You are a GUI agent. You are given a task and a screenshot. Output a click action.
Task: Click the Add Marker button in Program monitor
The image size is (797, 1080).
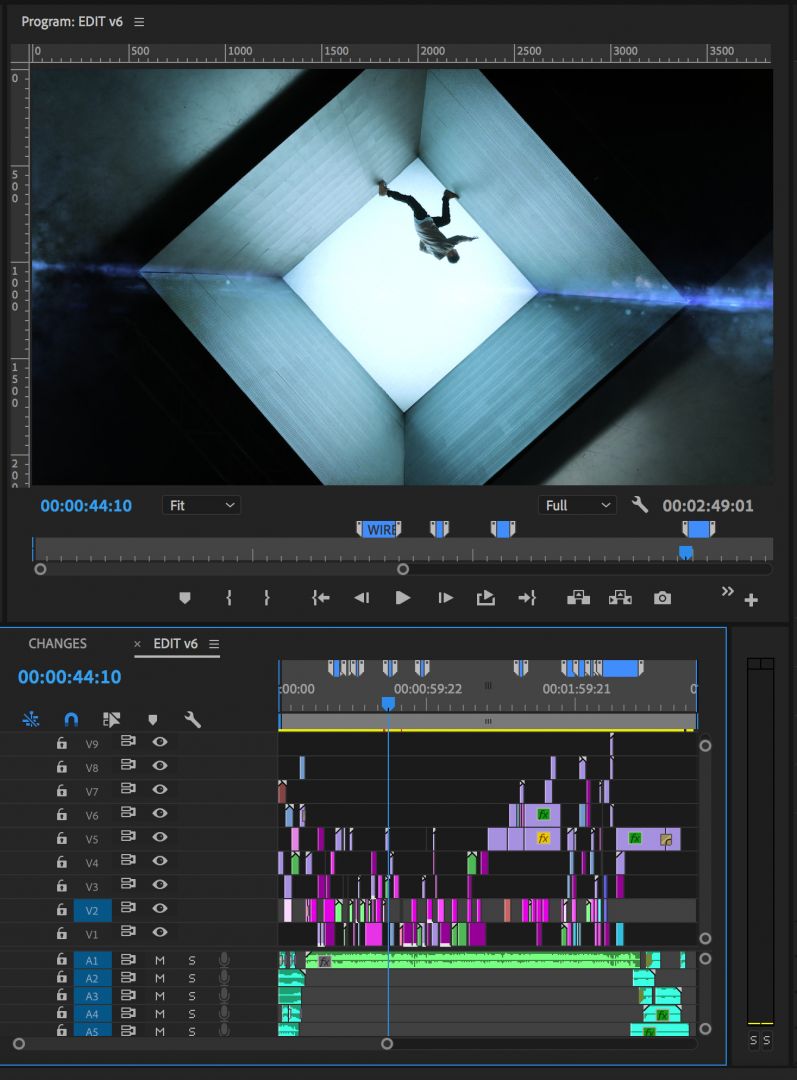184,598
